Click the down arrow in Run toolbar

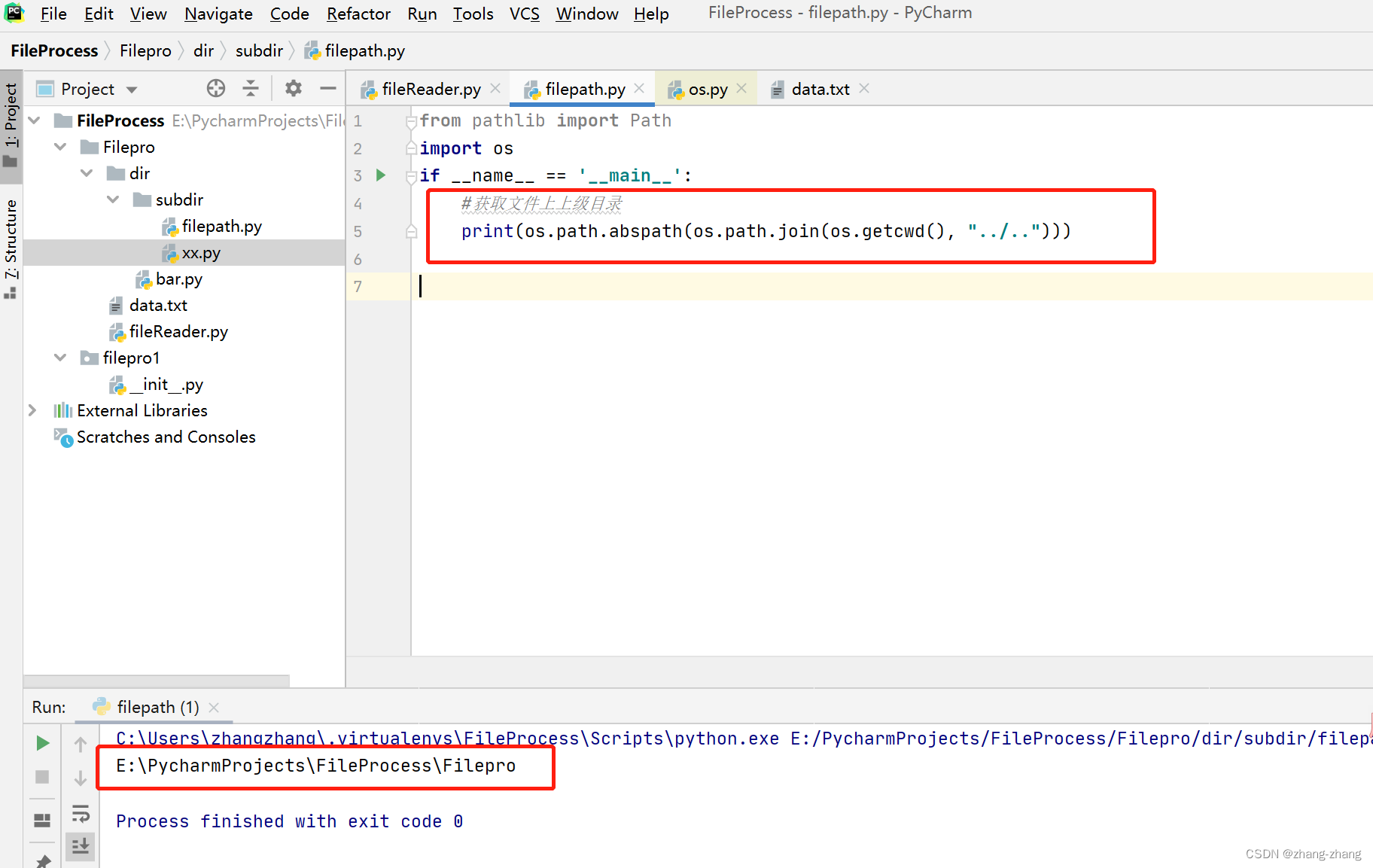(x=81, y=778)
